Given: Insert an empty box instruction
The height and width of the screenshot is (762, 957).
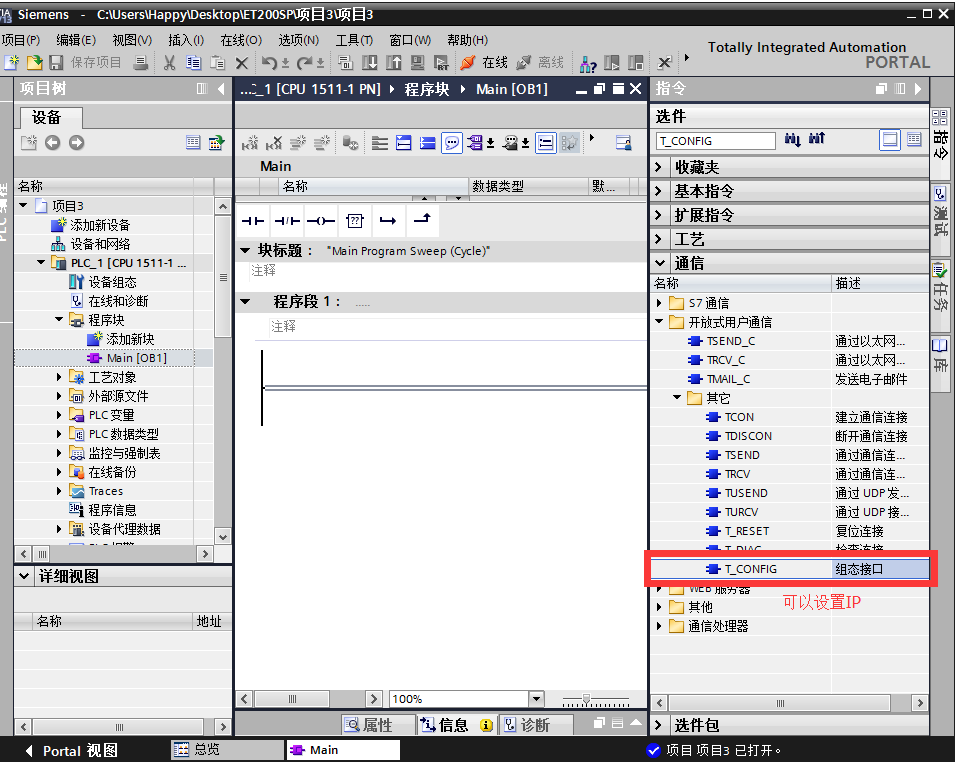Looking at the screenshot, I should click(x=355, y=220).
